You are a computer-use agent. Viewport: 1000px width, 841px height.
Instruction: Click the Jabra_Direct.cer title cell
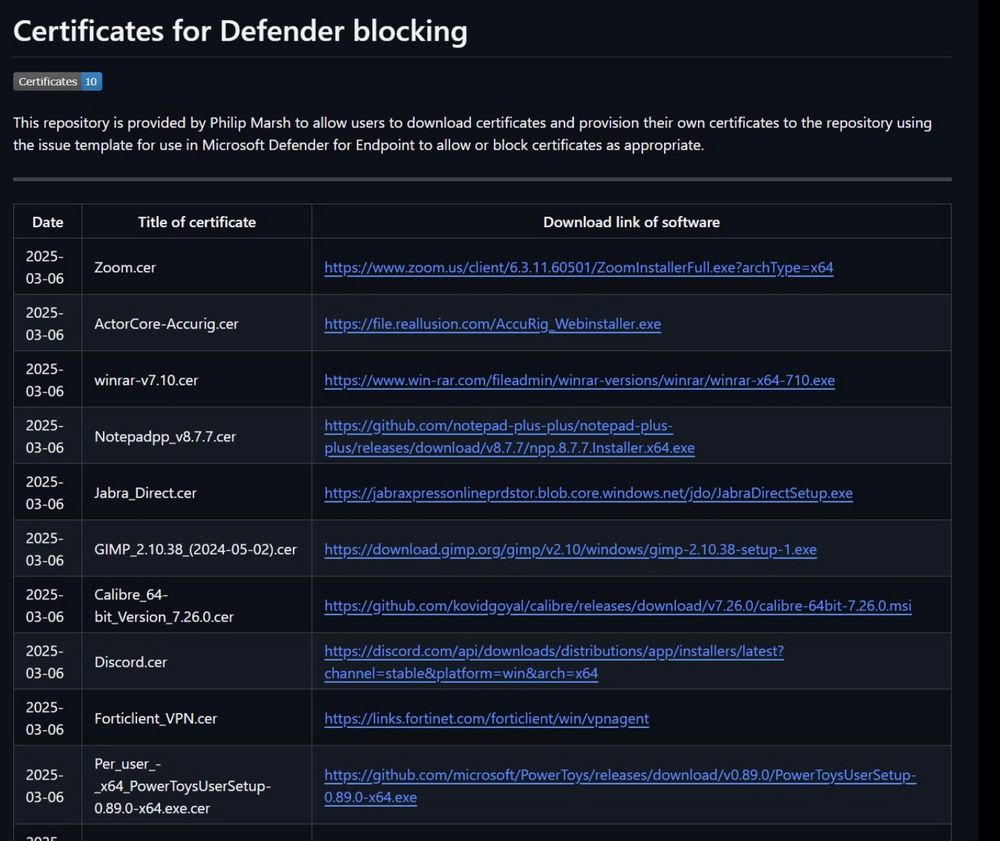click(145, 493)
